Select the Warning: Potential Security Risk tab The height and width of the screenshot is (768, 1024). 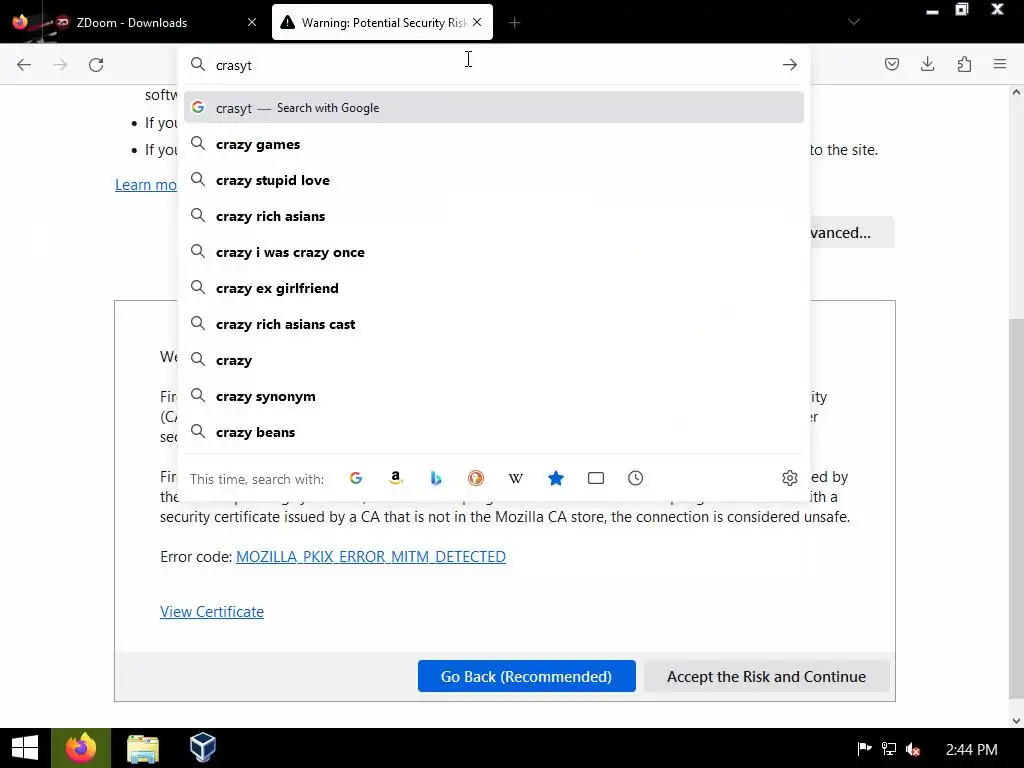pos(382,22)
